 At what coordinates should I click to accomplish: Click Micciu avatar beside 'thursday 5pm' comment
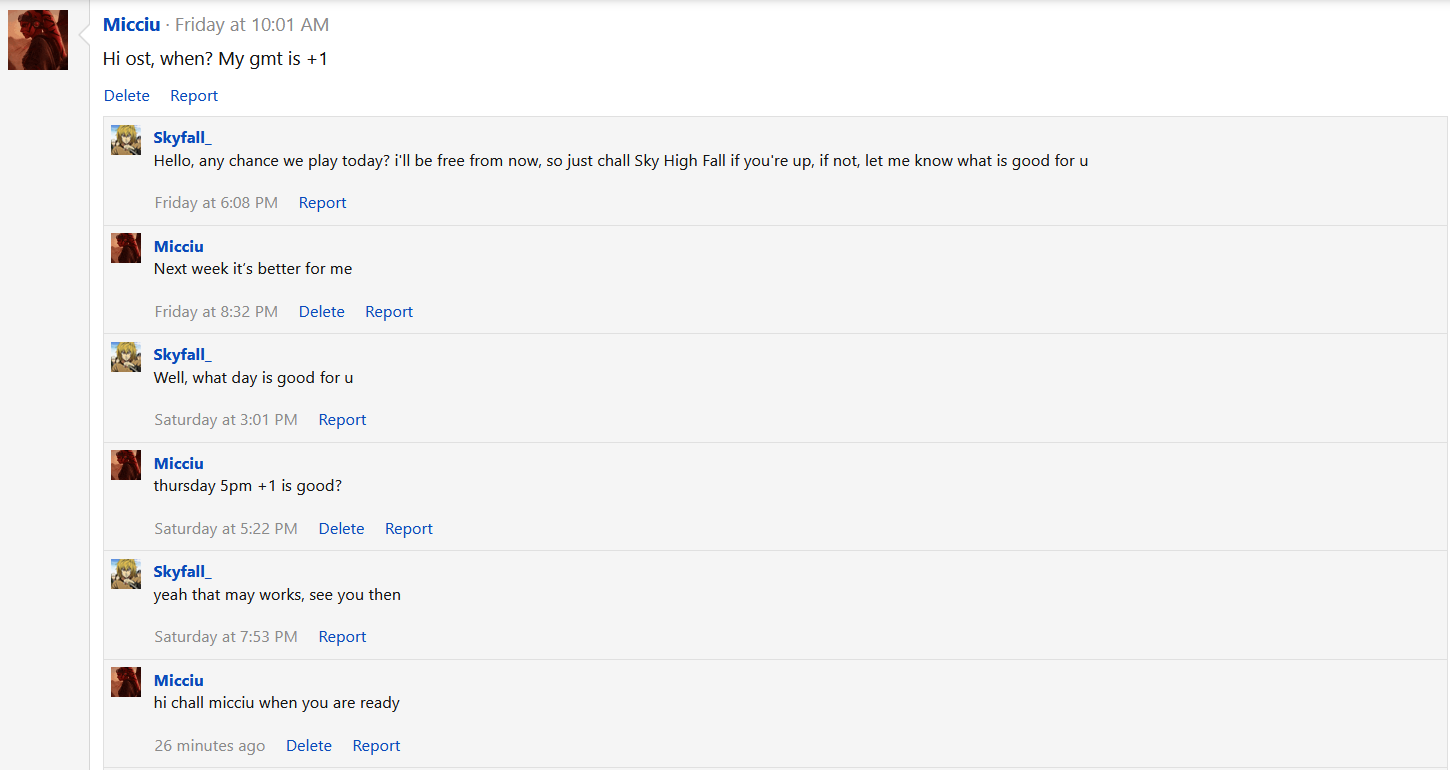(126, 465)
